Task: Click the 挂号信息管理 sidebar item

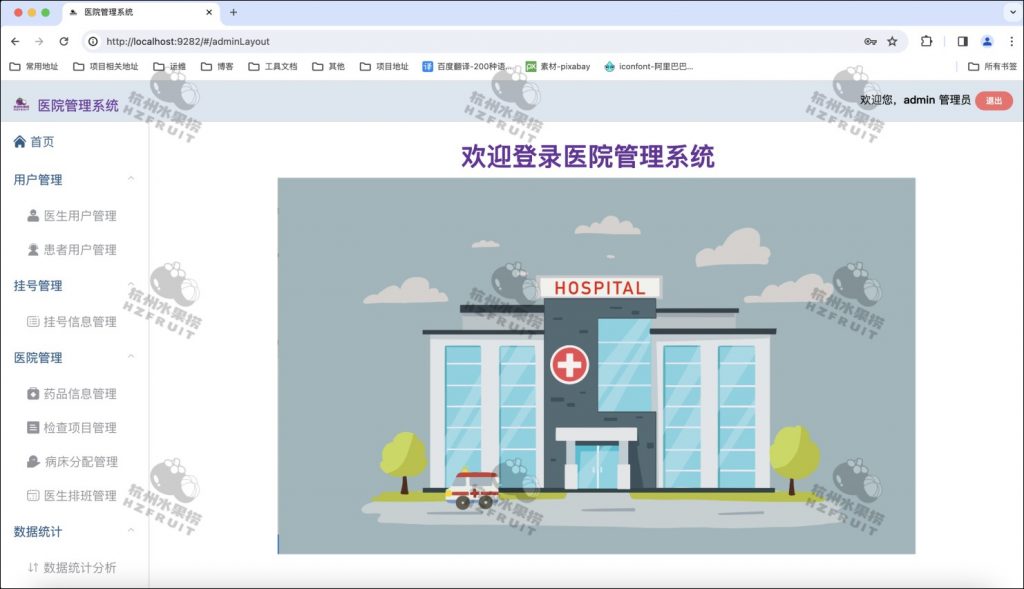Action: [70, 321]
